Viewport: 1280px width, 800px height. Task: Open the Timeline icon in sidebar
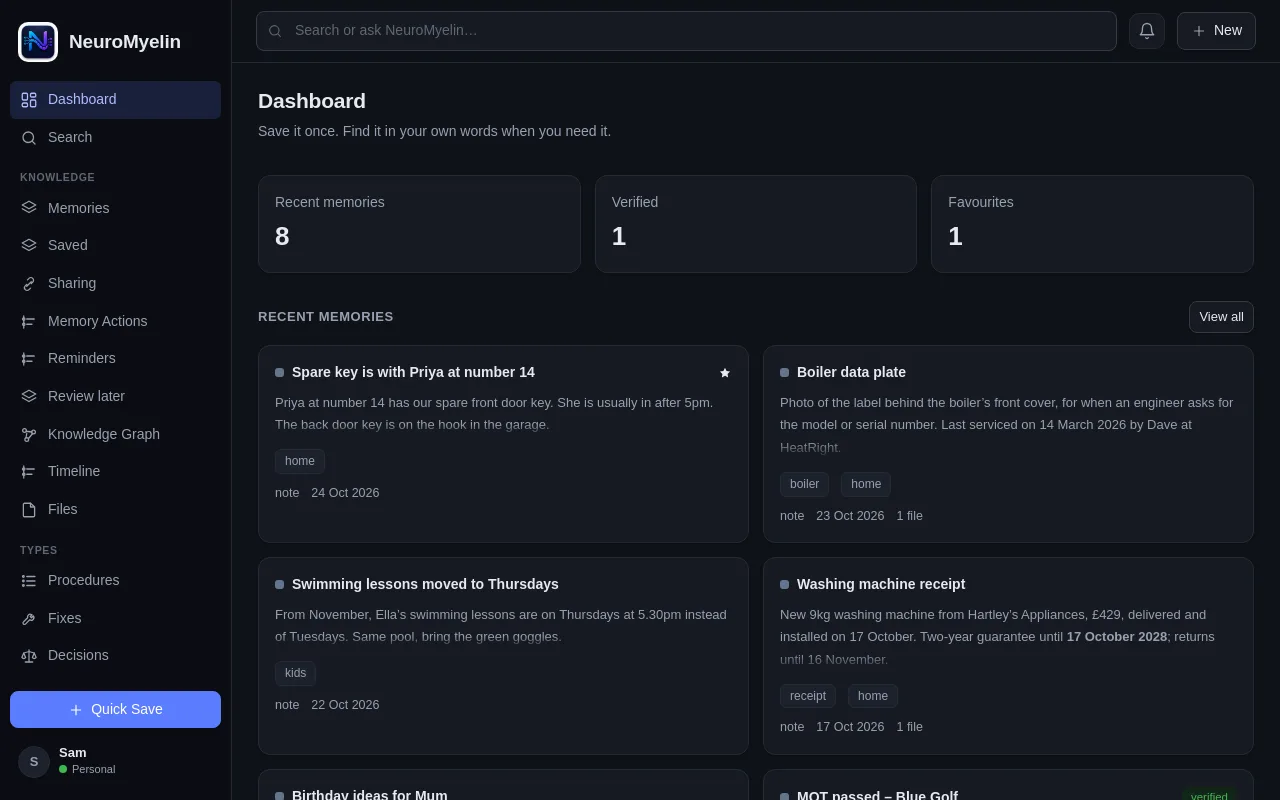click(x=29, y=472)
